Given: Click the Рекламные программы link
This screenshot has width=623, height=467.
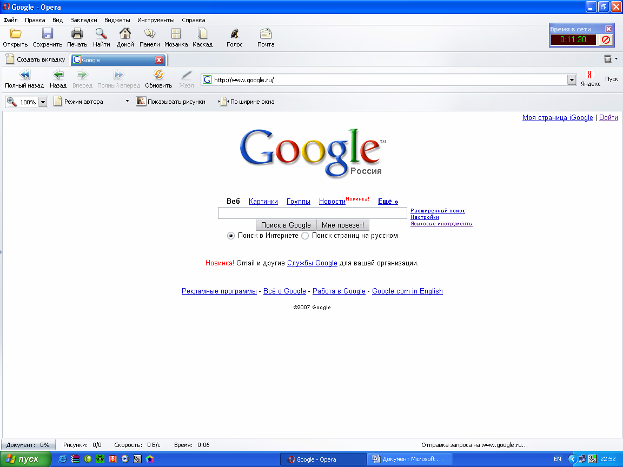Looking at the screenshot, I should 219,291.
